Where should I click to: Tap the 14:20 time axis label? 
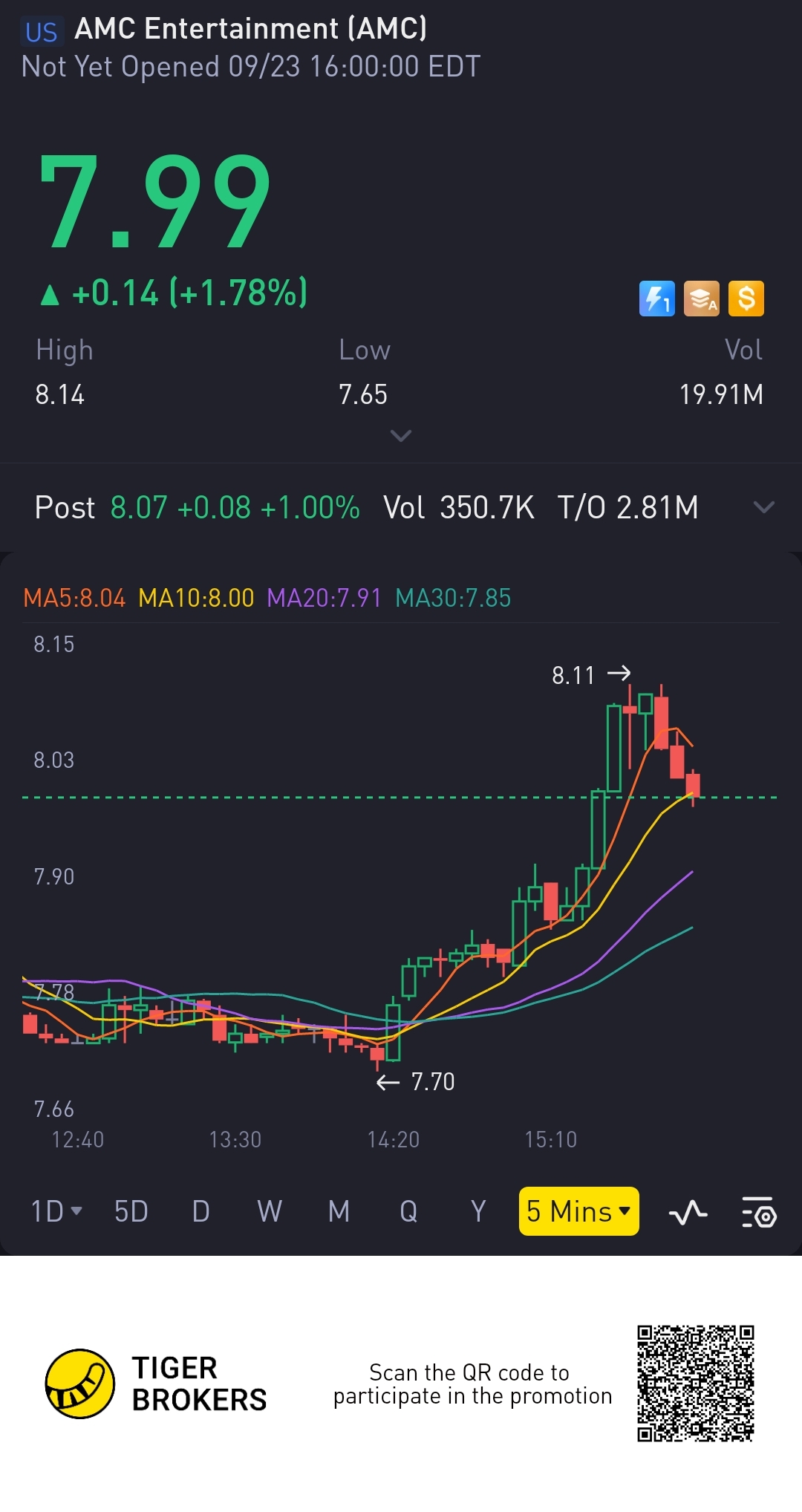tap(393, 1140)
